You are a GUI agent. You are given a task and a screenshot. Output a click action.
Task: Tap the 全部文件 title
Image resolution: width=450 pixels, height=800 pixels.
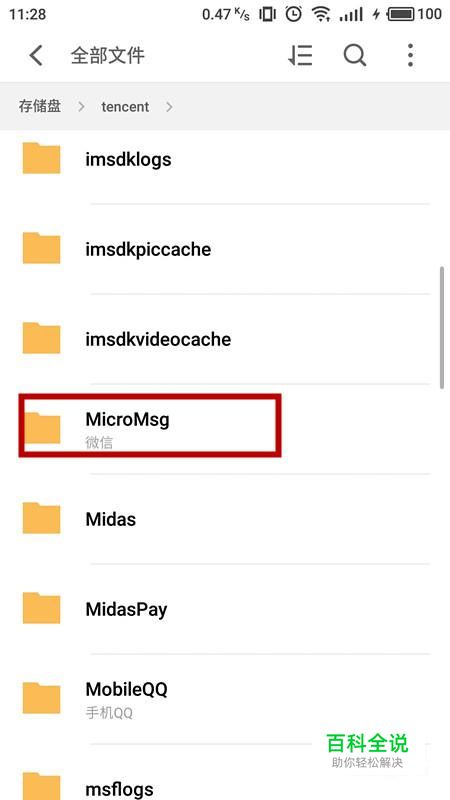tap(107, 55)
